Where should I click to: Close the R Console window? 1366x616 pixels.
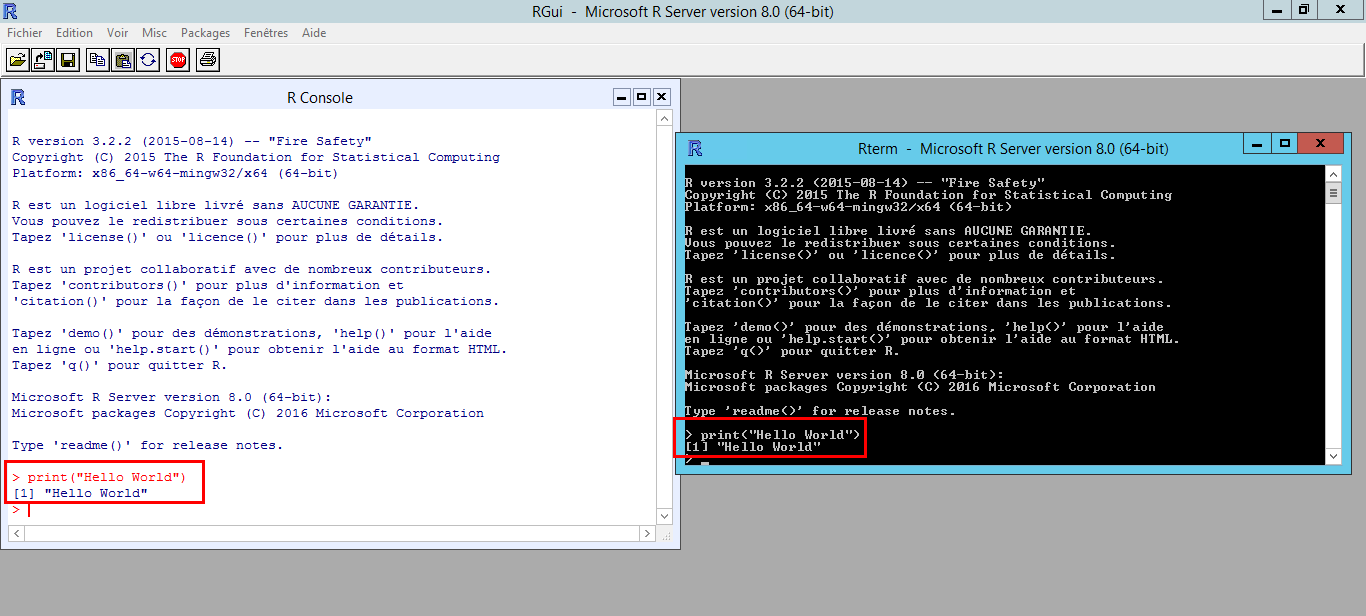point(661,97)
